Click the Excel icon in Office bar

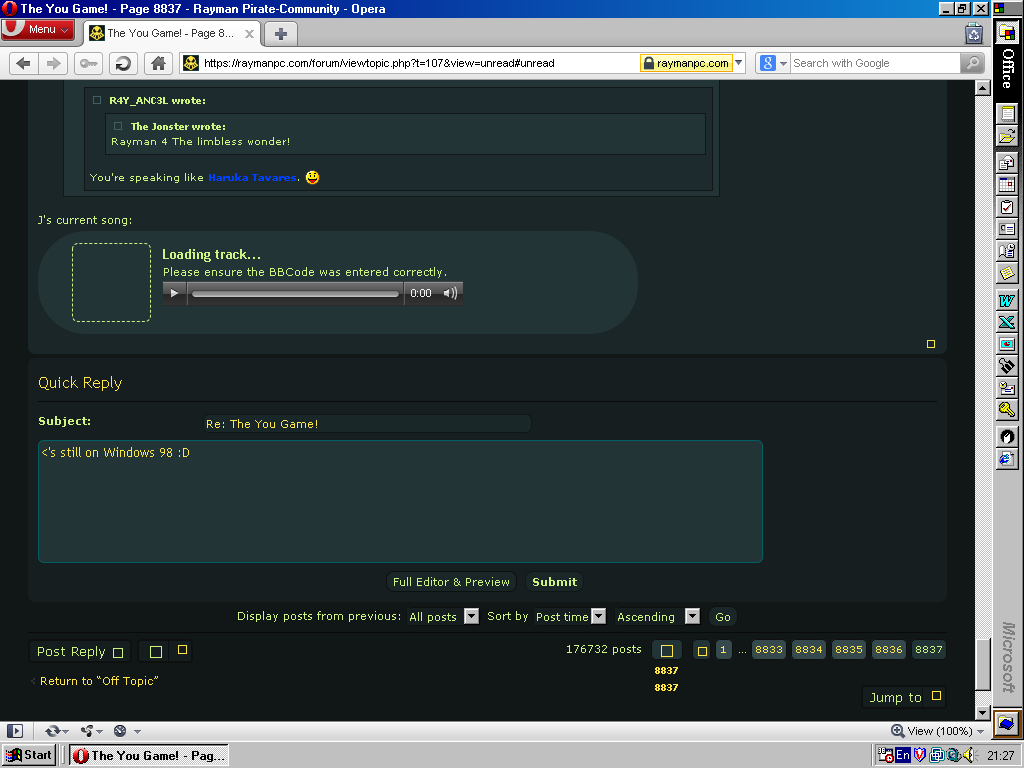1007,322
